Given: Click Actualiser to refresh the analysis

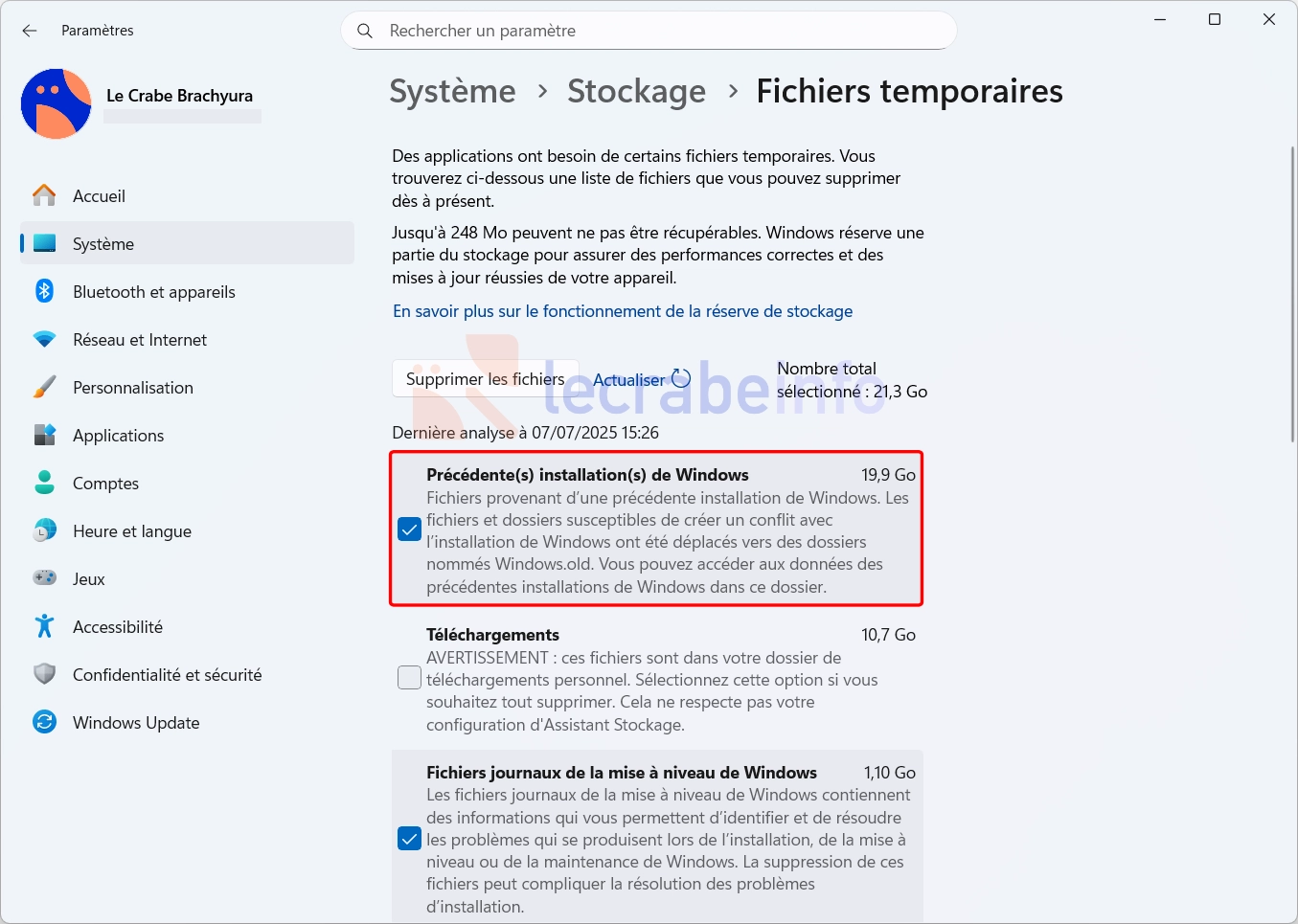Looking at the screenshot, I should 641,379.
